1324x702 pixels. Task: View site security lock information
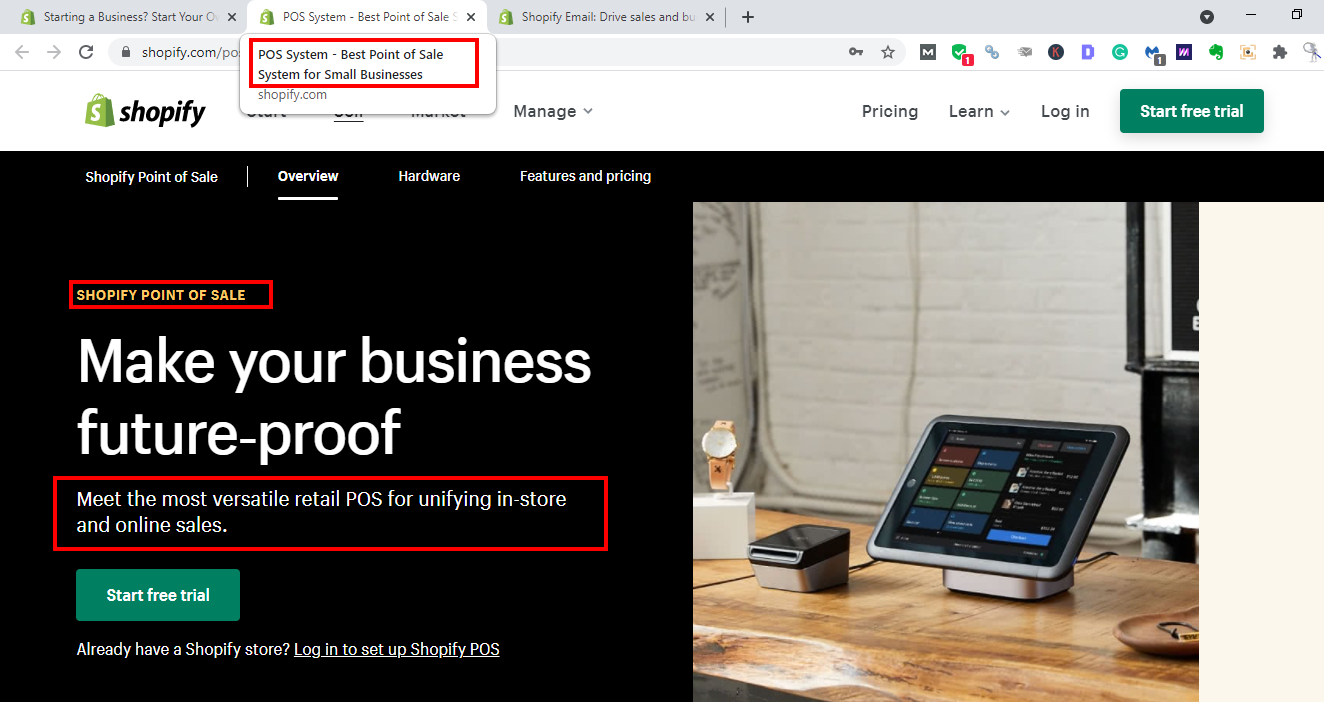pos(126,52)
